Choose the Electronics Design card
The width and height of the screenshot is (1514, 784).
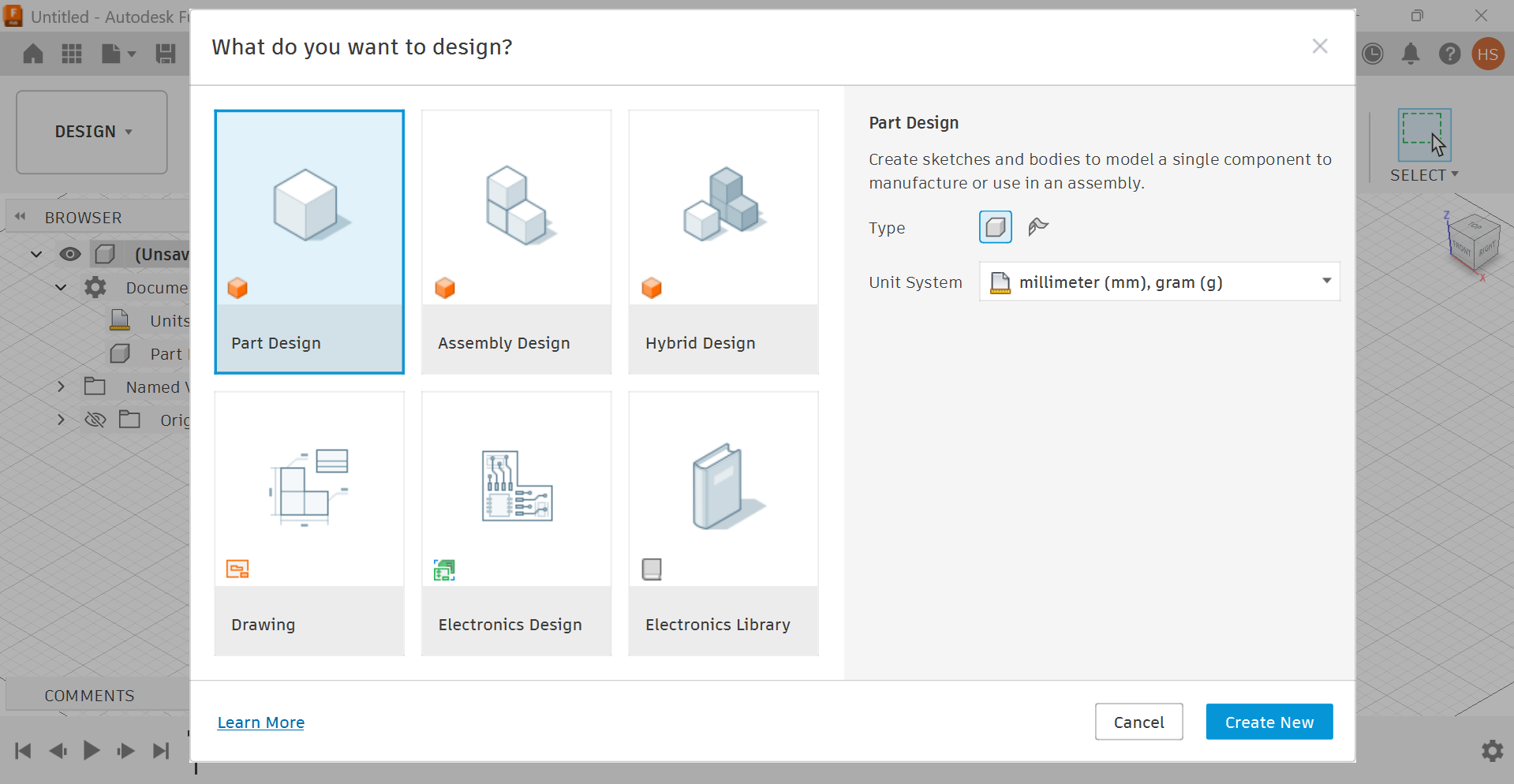point(517,524)
